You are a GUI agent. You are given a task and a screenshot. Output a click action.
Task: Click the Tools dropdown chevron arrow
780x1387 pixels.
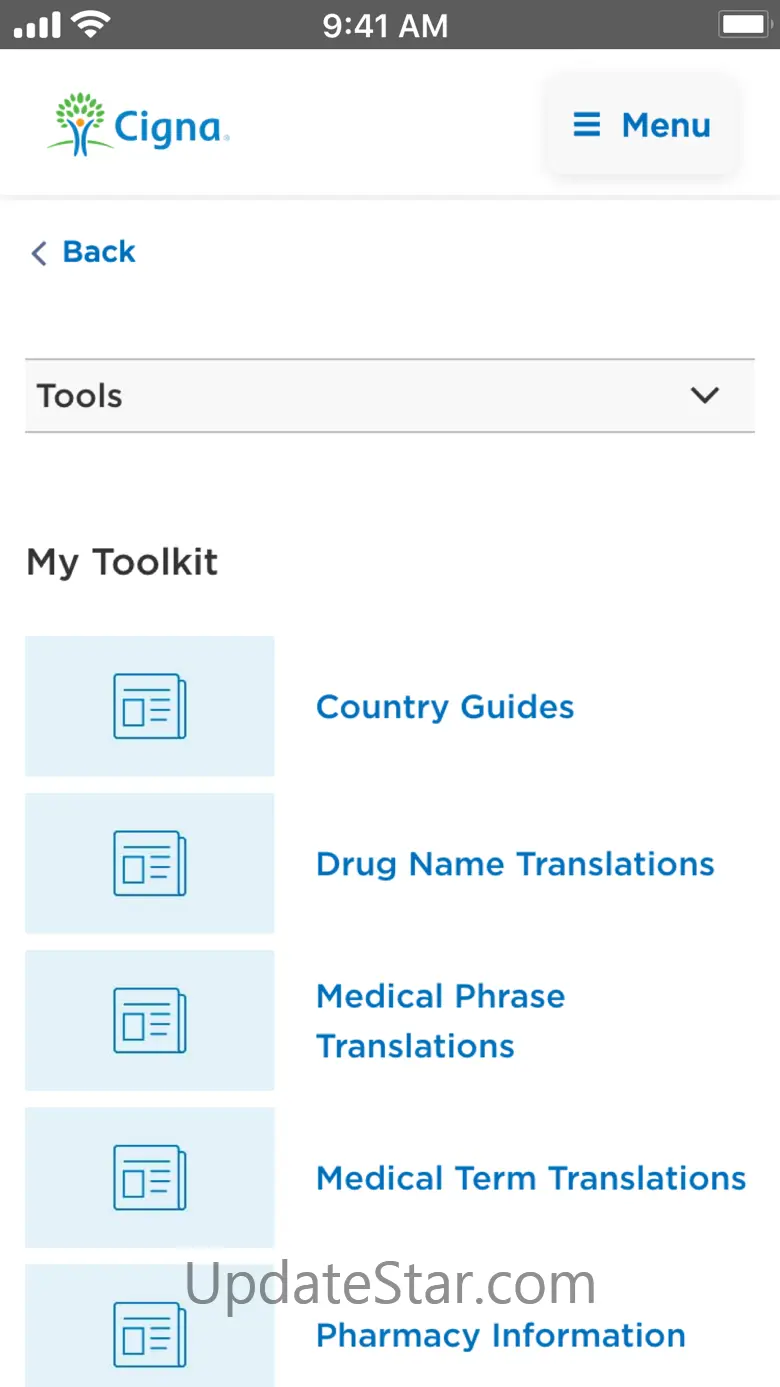coord(704,396)
